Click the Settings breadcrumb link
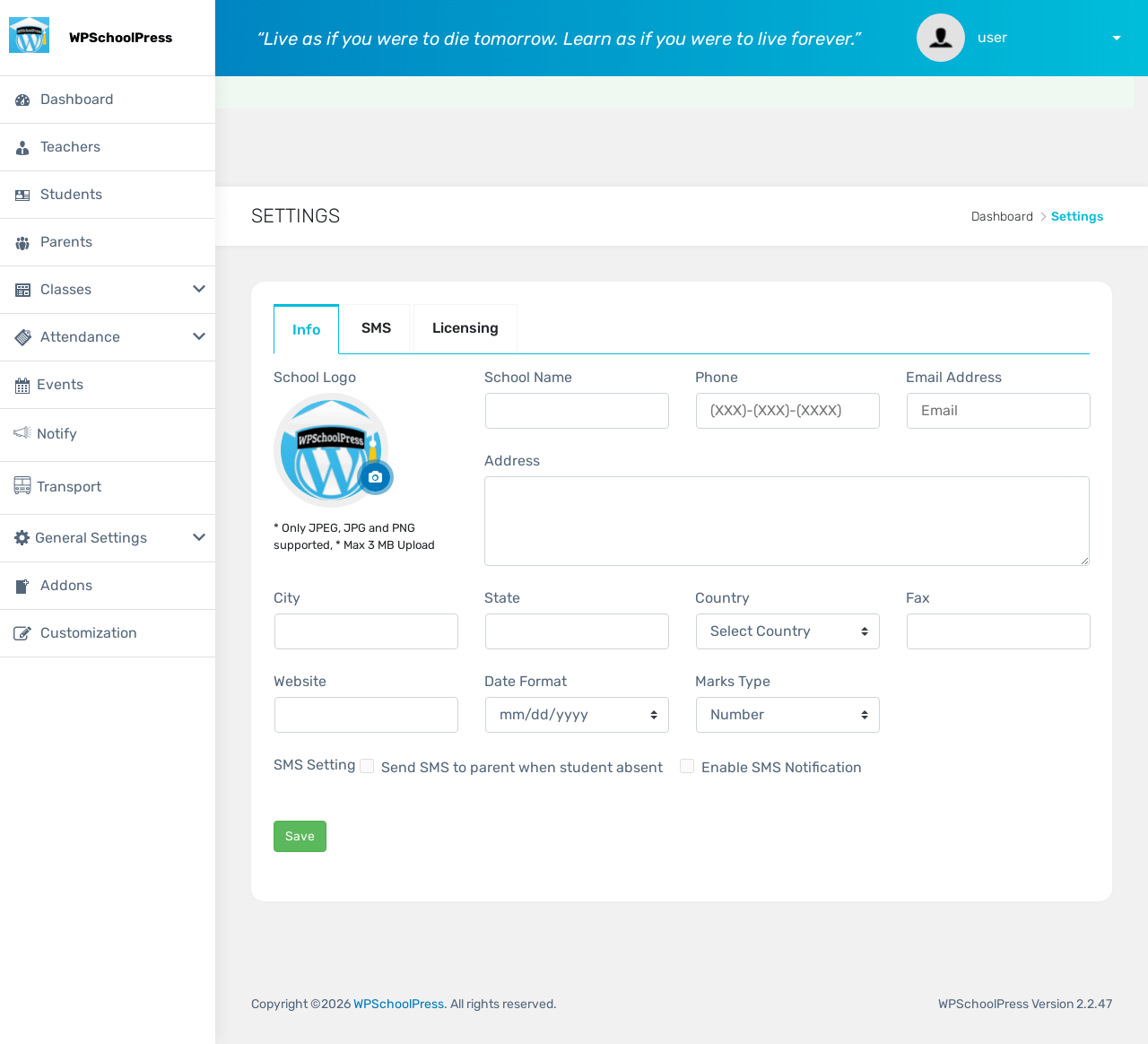Screen dimensions: 1148x1044 point(1076,216)
